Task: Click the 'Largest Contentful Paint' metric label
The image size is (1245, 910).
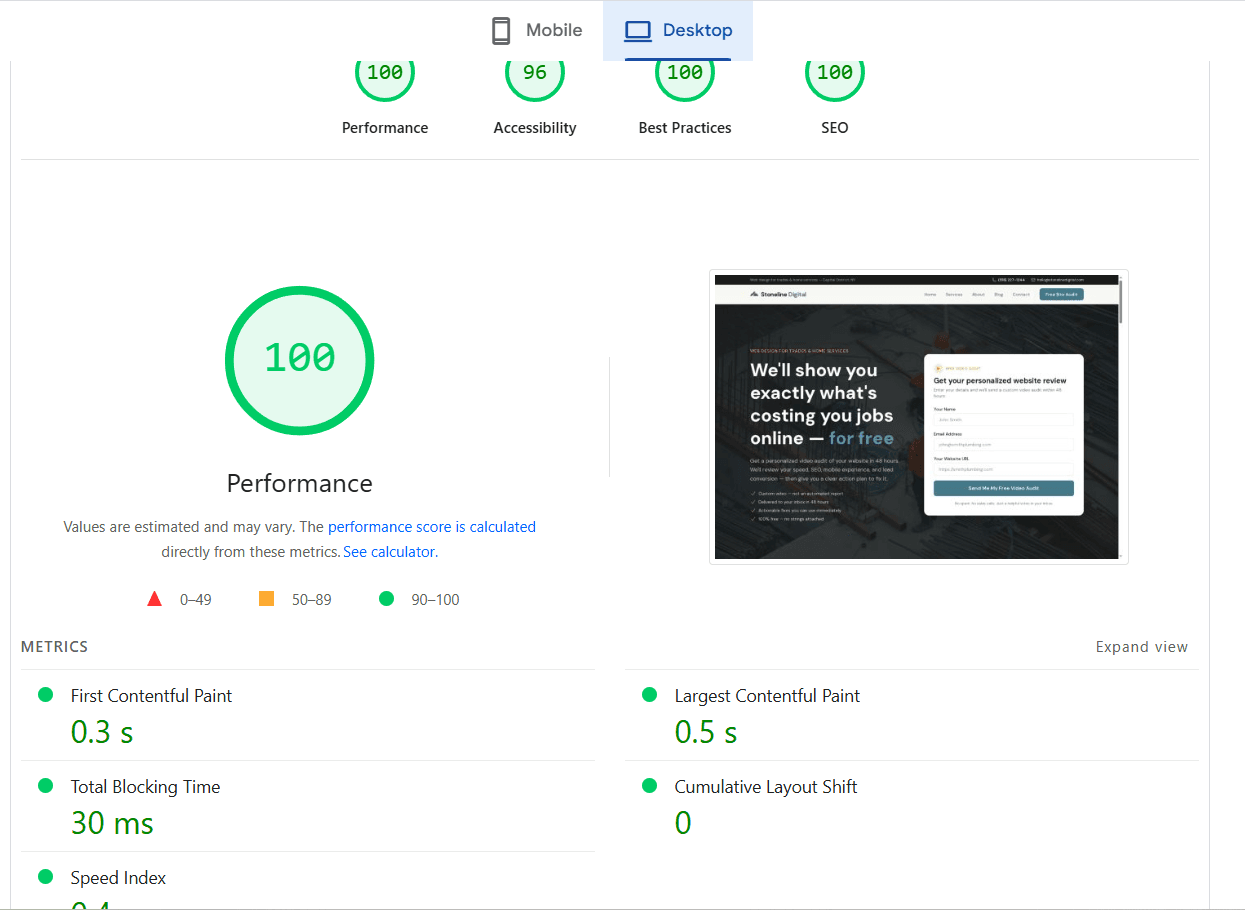Action: [x=767, y=696]
